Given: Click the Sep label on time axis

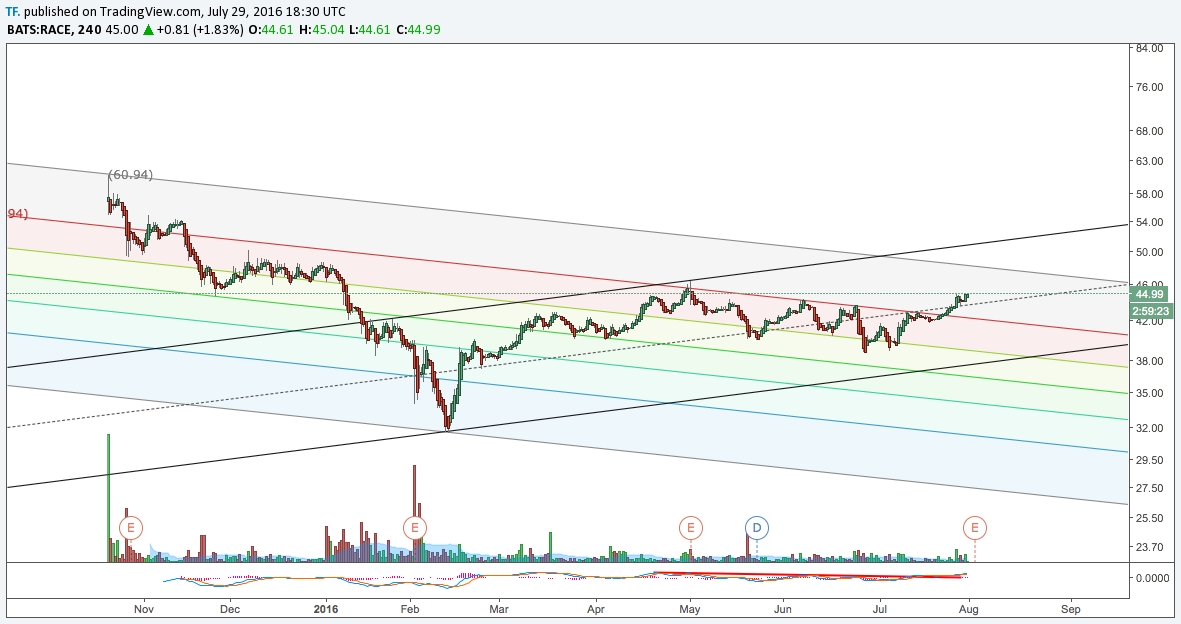Looking at the screenshot, I should 1070,609.
